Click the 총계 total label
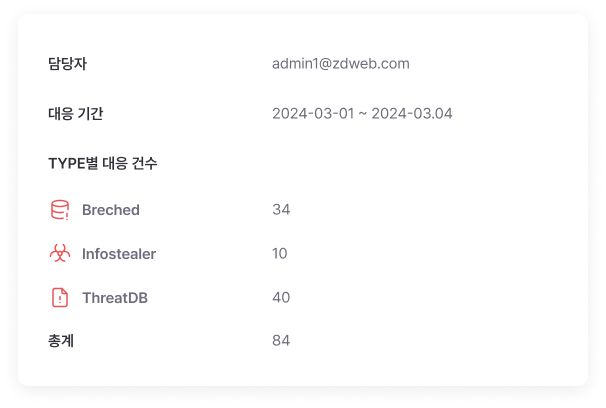Image resolution: width=606 pixels, height=408 pixels. coord(61,341)
